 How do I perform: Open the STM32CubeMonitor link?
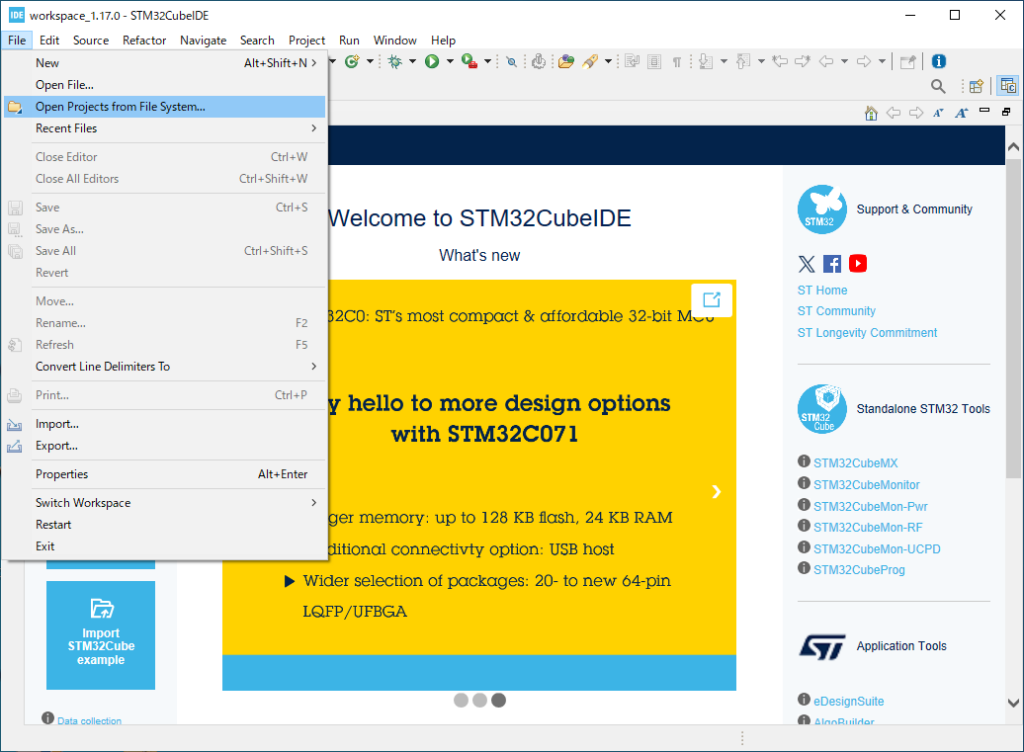point(866,485)
